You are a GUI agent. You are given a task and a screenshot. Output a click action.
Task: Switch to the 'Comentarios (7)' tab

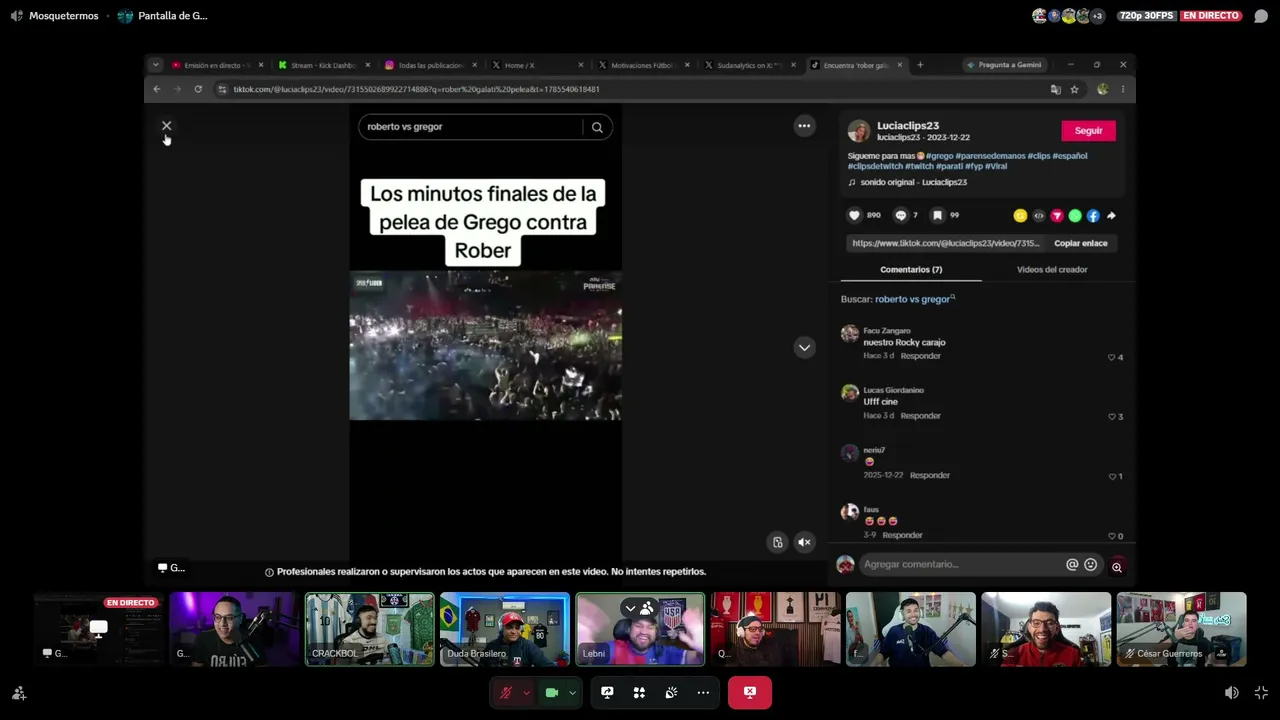coord(911,270)
